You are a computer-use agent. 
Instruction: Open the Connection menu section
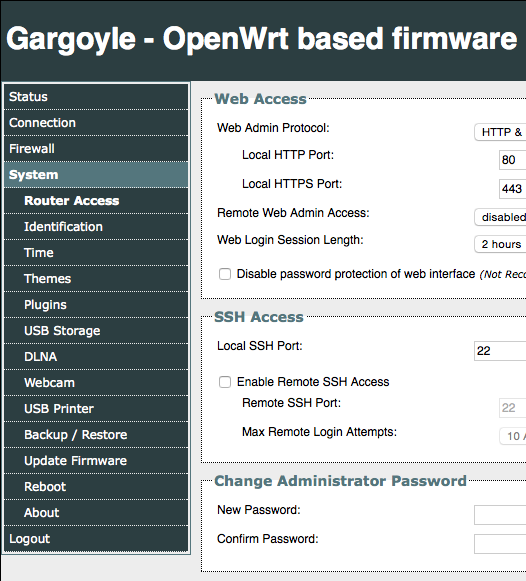point(96,123)
